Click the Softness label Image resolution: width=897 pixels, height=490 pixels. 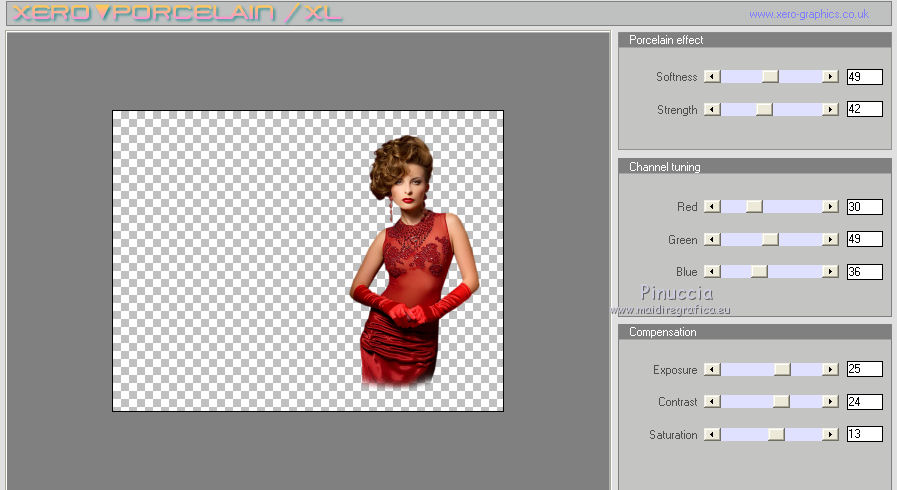[x=676, y=77]
